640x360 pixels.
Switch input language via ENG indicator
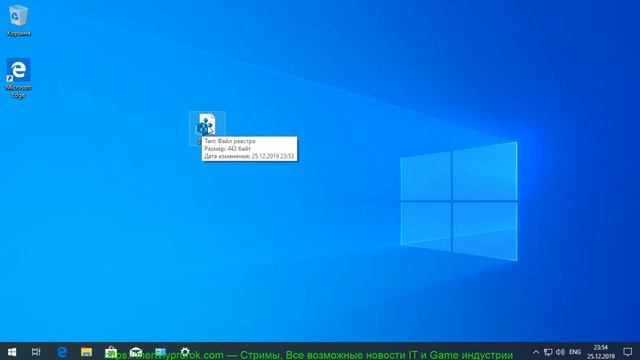coord(575,352)
